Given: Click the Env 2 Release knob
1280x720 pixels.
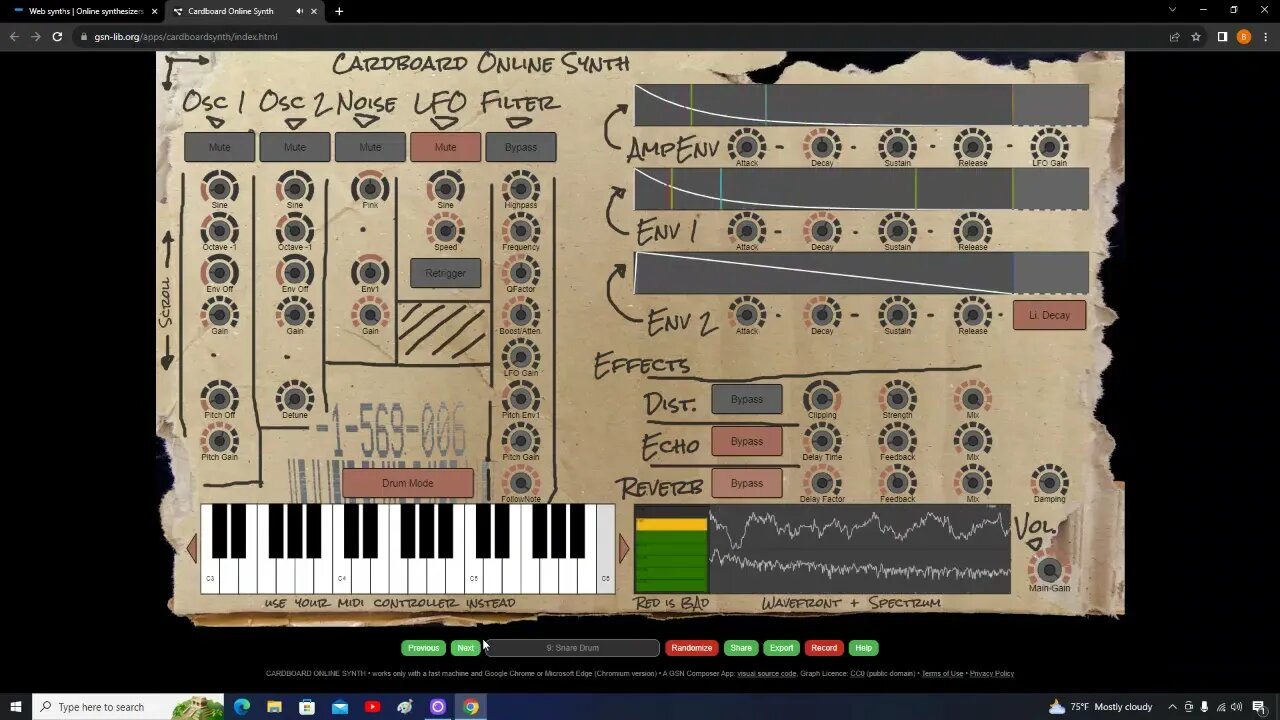Looking at the screenshot, I should 972,314.
